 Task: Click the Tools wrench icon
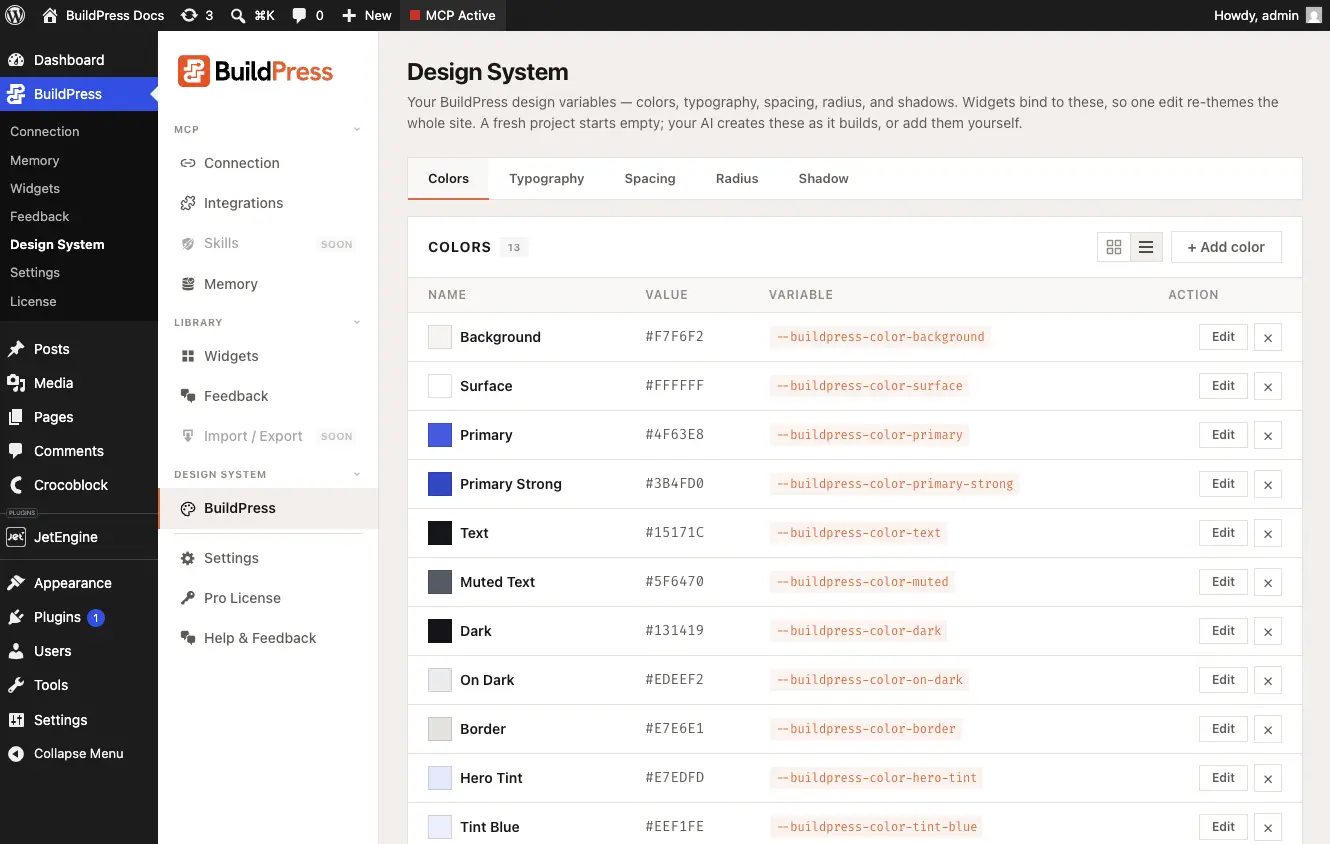[16, 685]
